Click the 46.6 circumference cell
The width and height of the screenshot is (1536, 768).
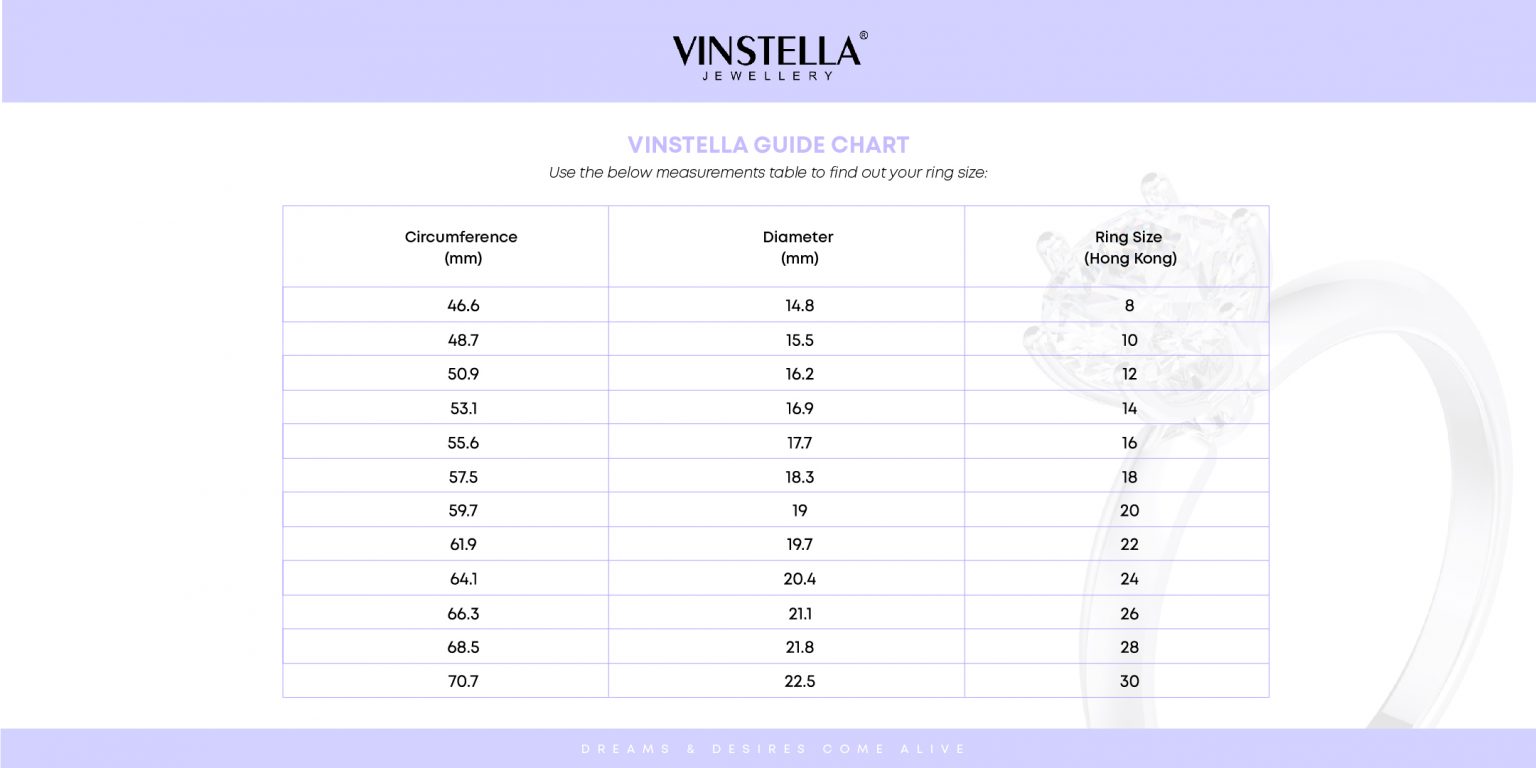[x=463, y=306]
